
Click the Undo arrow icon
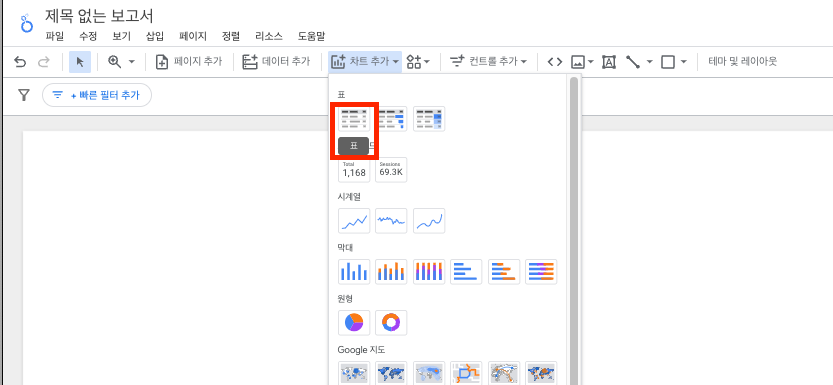tap(20, 62)
